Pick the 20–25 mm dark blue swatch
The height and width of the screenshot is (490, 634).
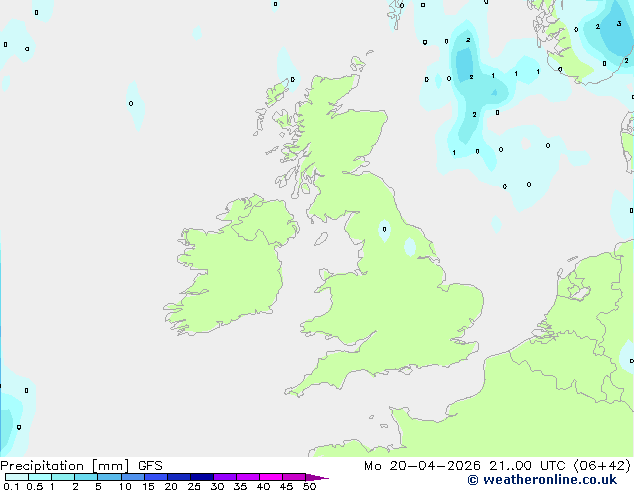(178, 477)
